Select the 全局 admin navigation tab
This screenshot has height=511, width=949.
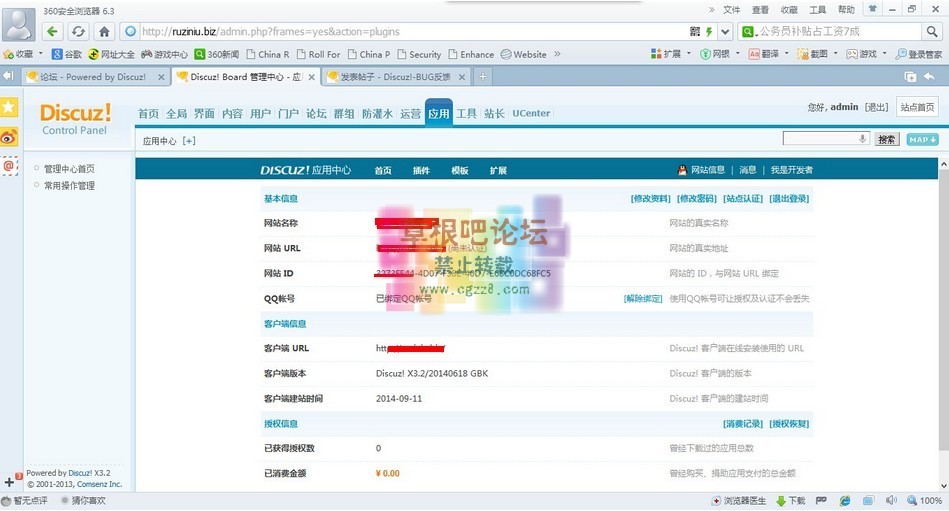click(176, 114)
